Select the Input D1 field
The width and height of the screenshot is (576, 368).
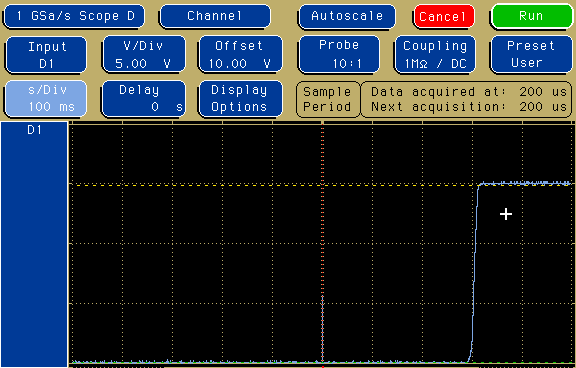(46, 55)
